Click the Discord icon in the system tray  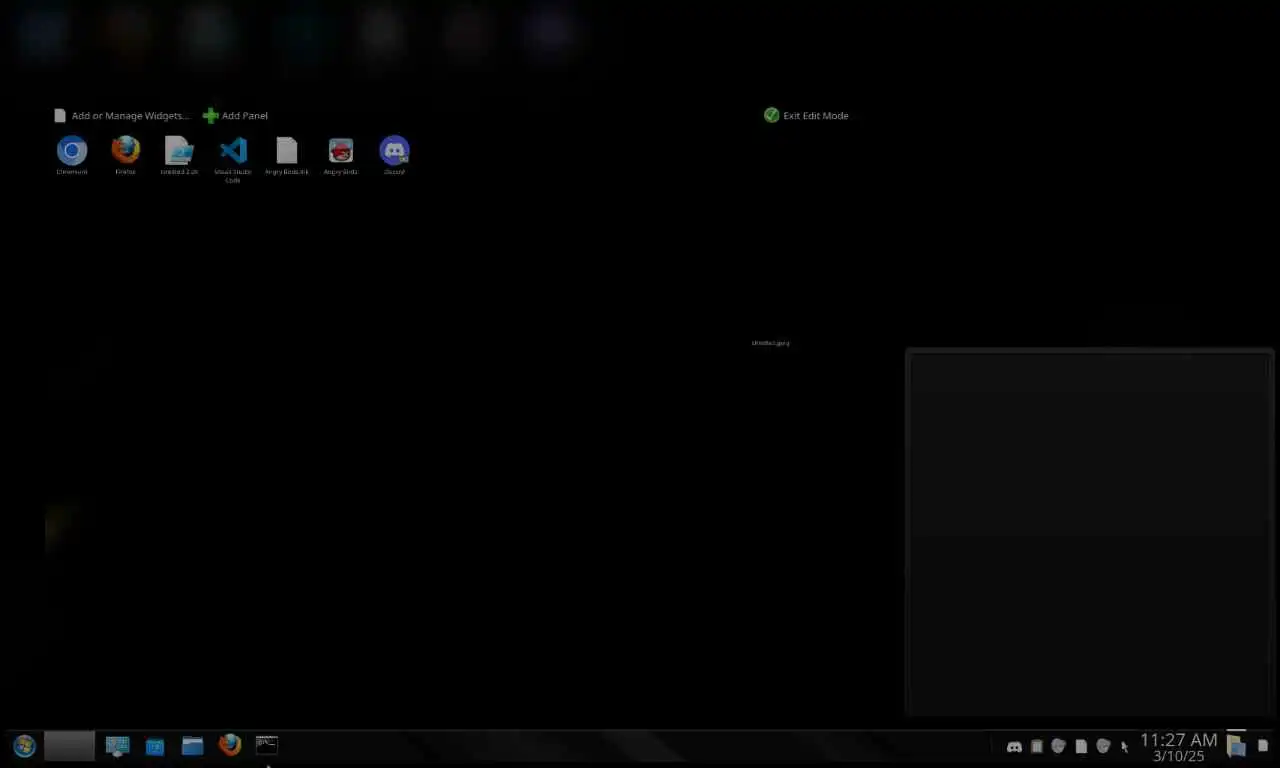click(1014, 747)
